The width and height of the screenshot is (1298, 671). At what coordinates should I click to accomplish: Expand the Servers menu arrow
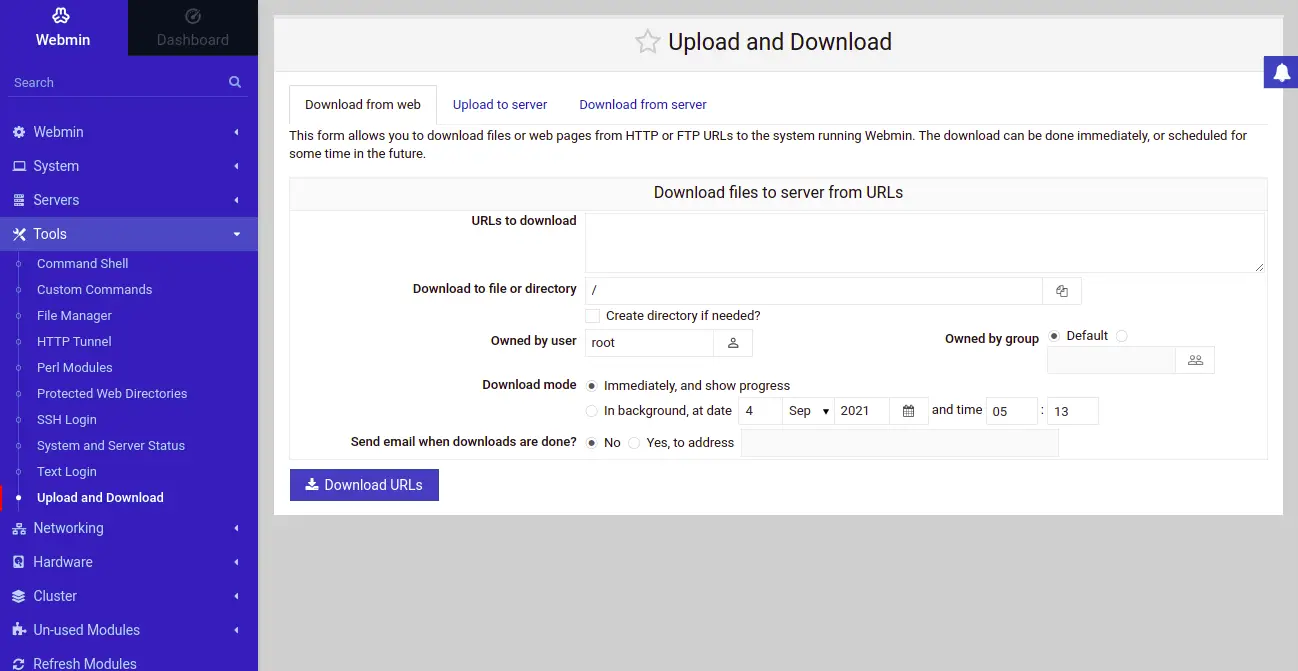click(x=237, y=200)
